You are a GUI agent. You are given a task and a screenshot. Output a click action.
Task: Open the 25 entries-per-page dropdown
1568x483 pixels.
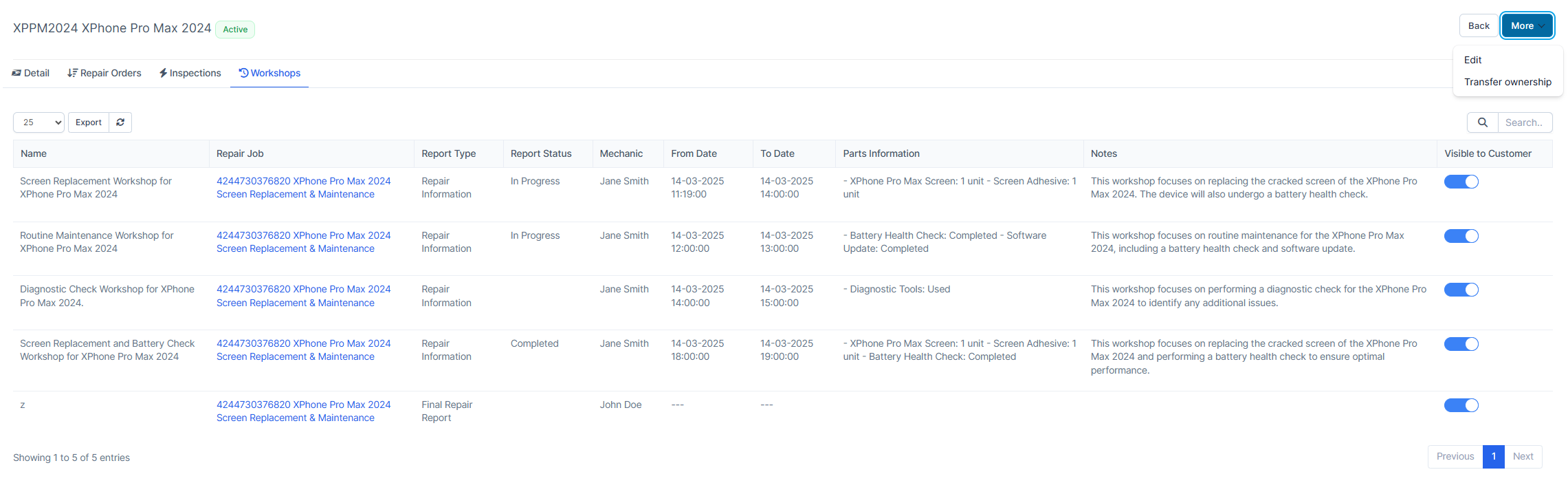tap(39, 122)
